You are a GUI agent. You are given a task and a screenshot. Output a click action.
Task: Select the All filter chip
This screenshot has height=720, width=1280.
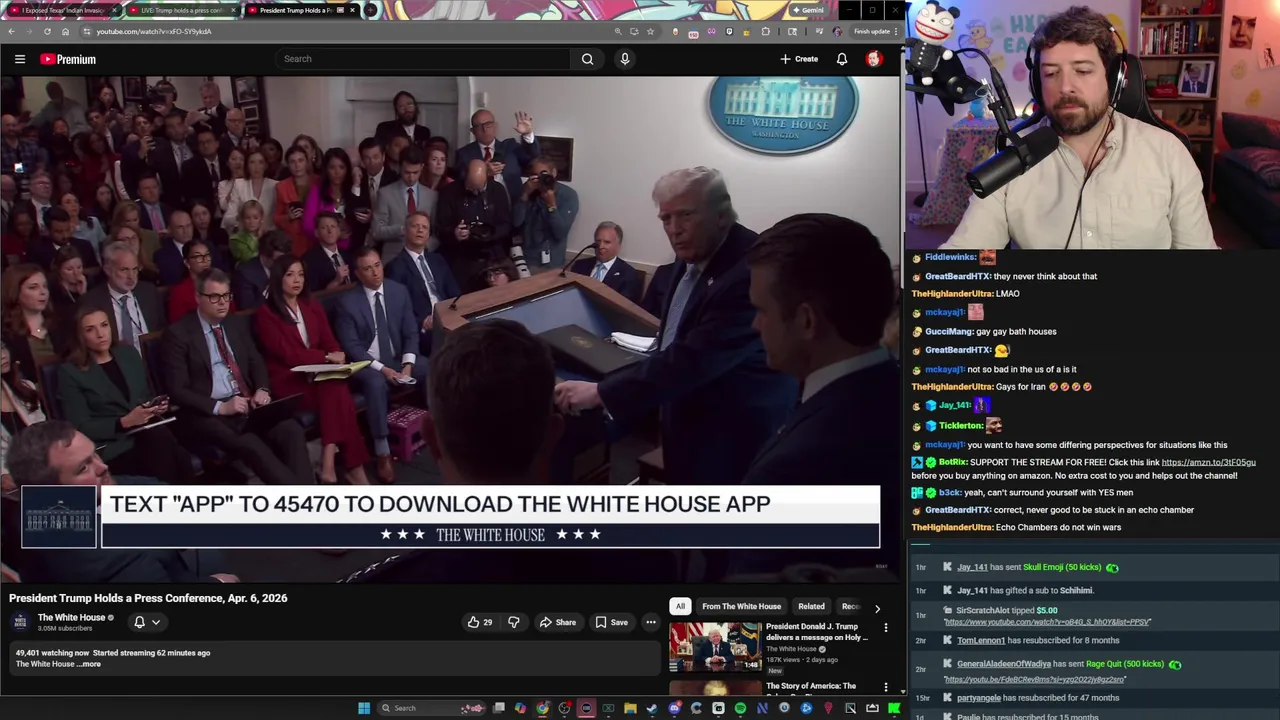coord(680,606)
